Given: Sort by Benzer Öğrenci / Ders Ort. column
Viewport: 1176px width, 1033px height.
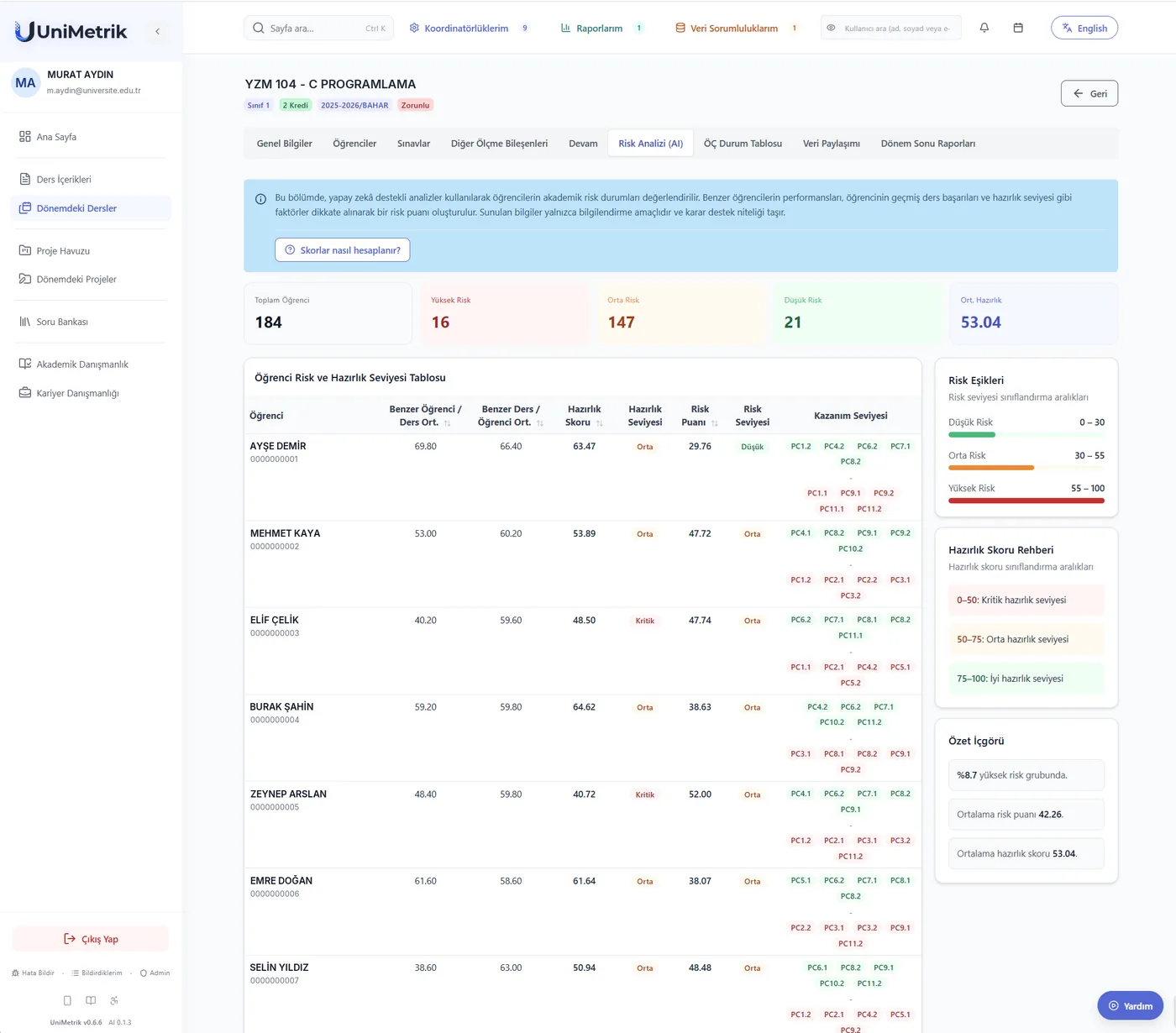Looking at the screenshot, I should 448,423.
